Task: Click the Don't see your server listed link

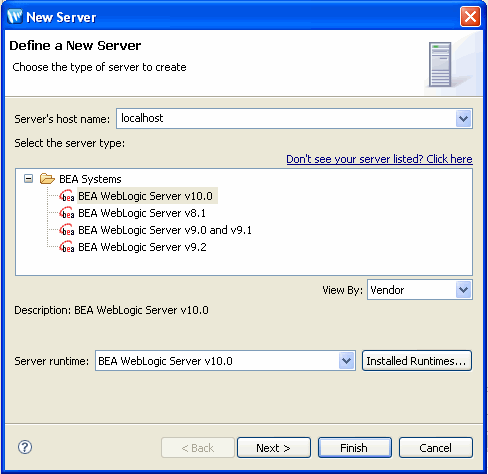Action: [379, 159]
